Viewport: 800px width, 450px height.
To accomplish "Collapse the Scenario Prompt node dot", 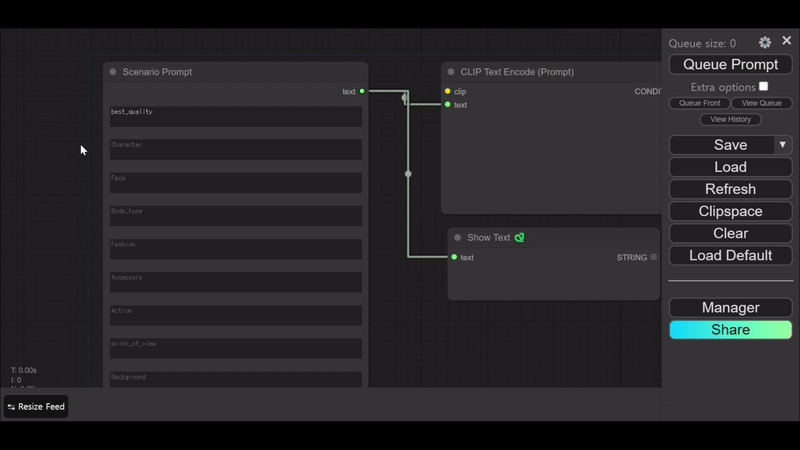I will (113, 72).
